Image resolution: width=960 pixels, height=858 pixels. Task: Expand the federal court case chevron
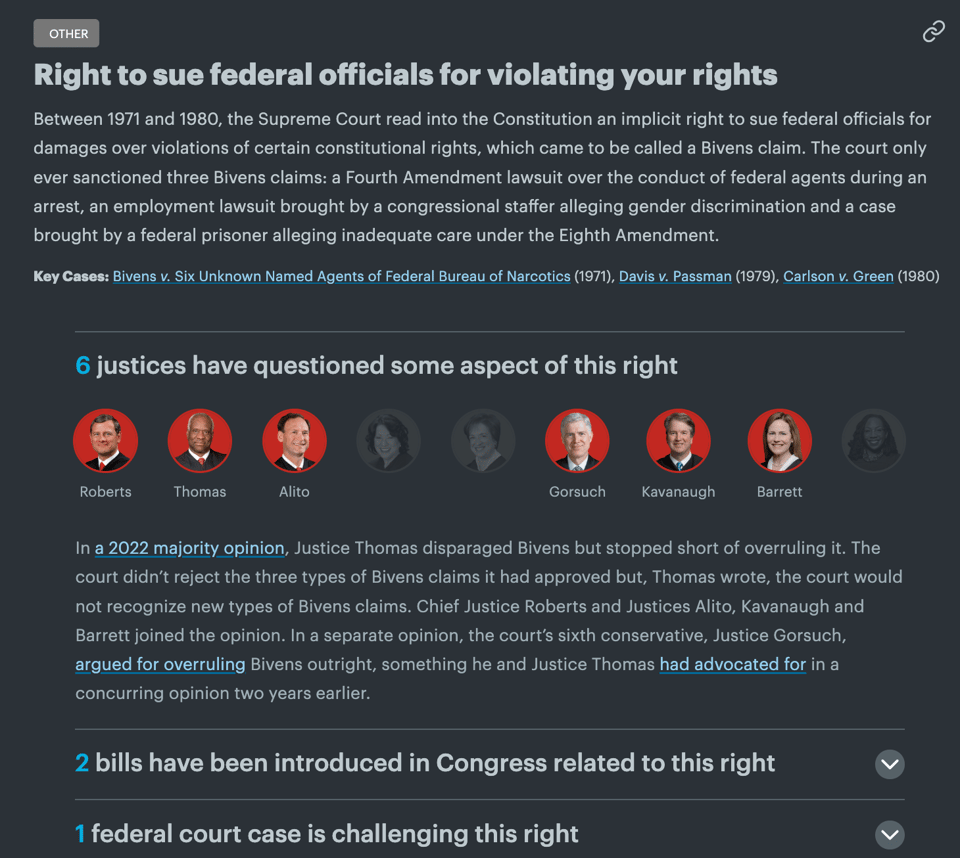[889, 834]
